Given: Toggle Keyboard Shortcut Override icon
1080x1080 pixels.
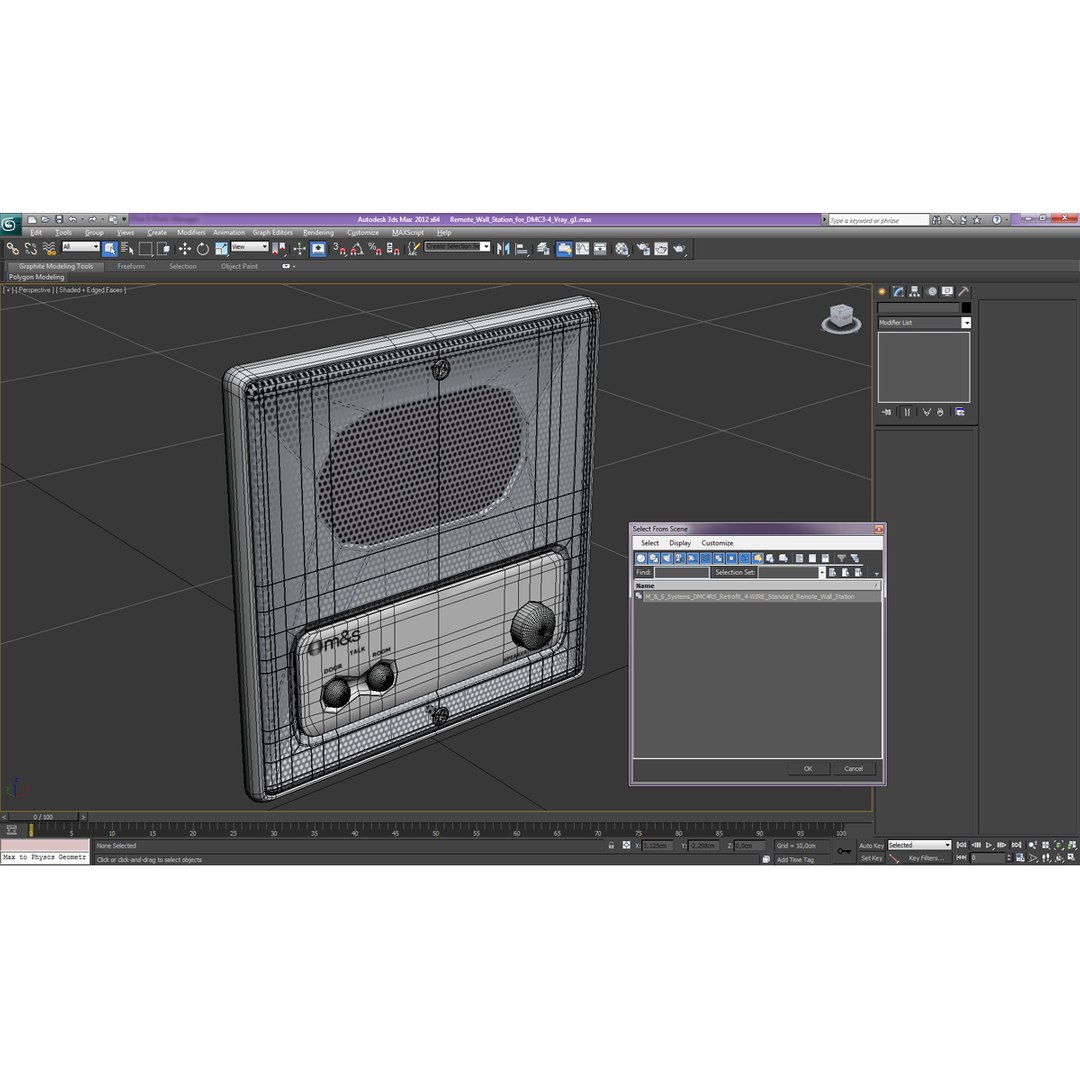Looking at the screenshot, I should pyautogui.click(x=318, y=249).
